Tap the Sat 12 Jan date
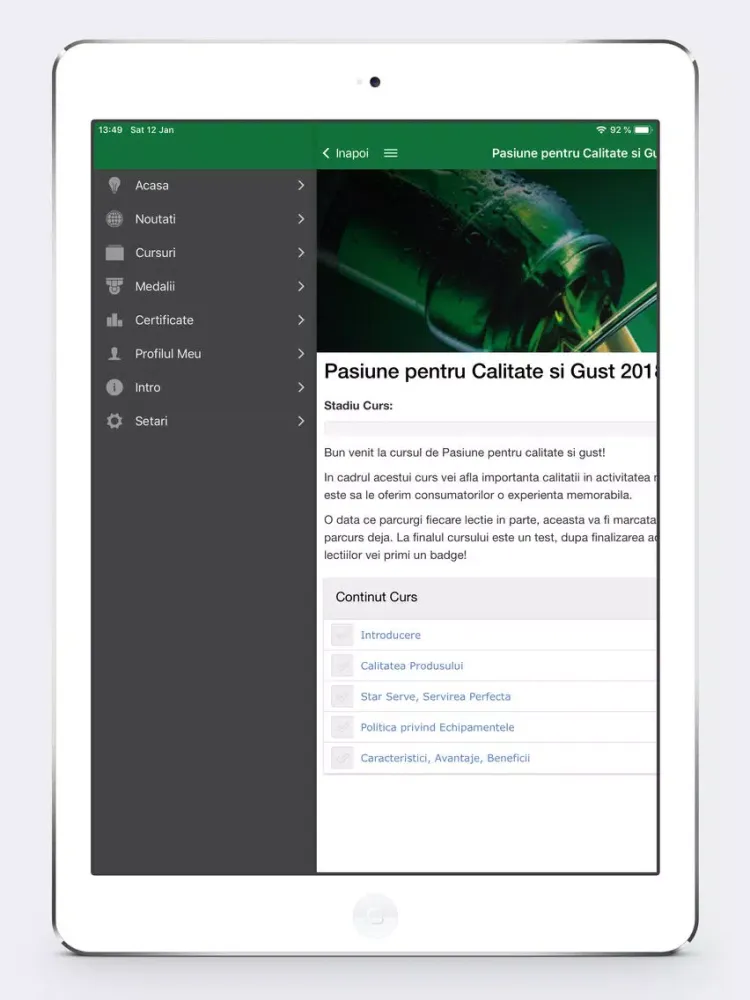The width and height of the screenshot is (750, 1000). [x=152, y=129]
